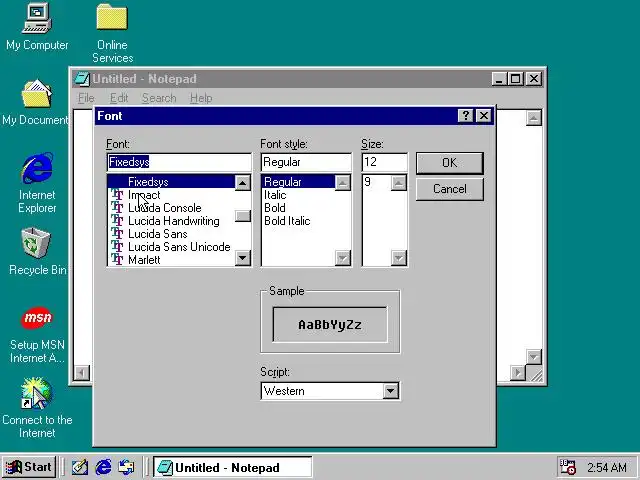Select Bold font style
Viewport: 640px width, 480px height.
click(298, 208)
